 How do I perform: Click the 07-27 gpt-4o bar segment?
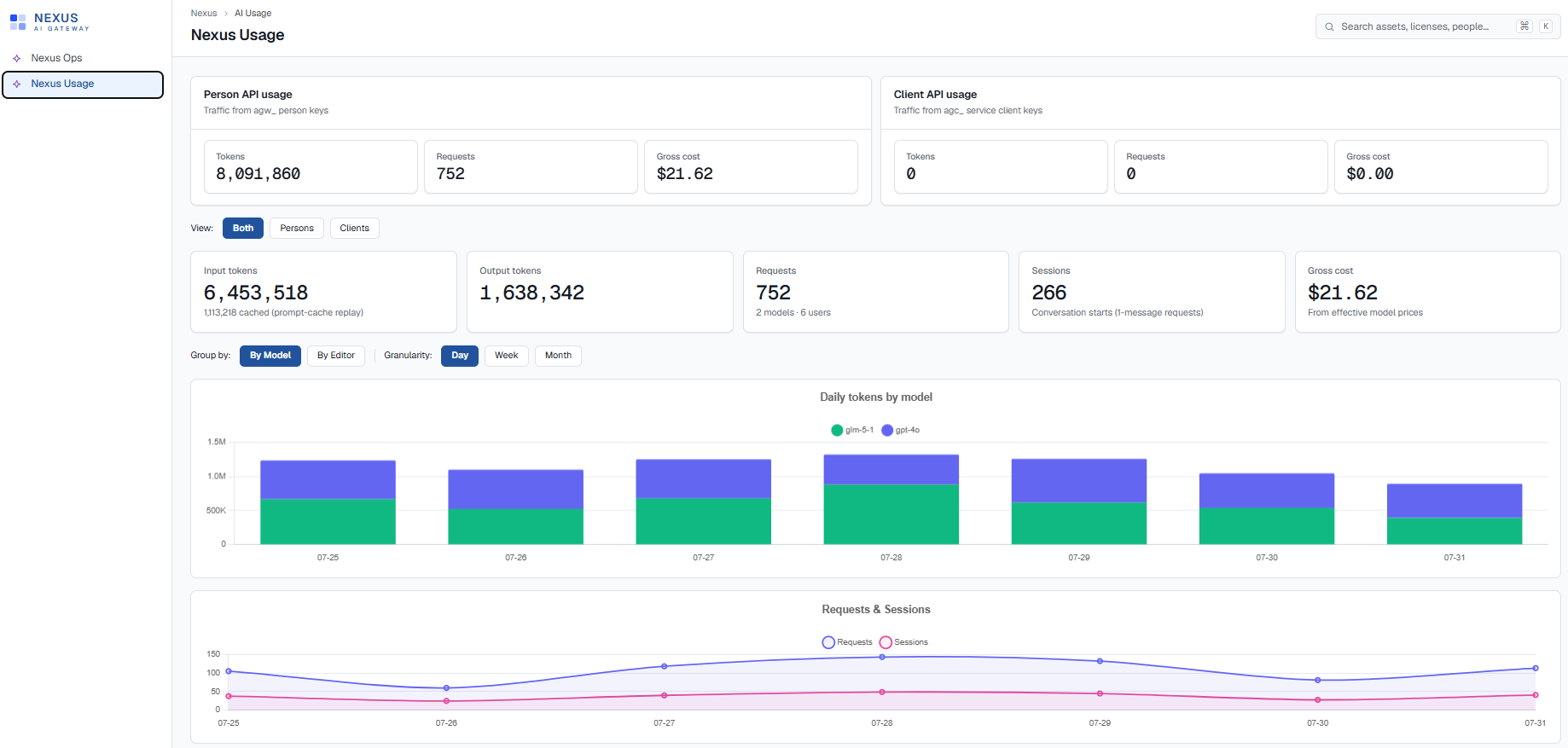point(704,478)
